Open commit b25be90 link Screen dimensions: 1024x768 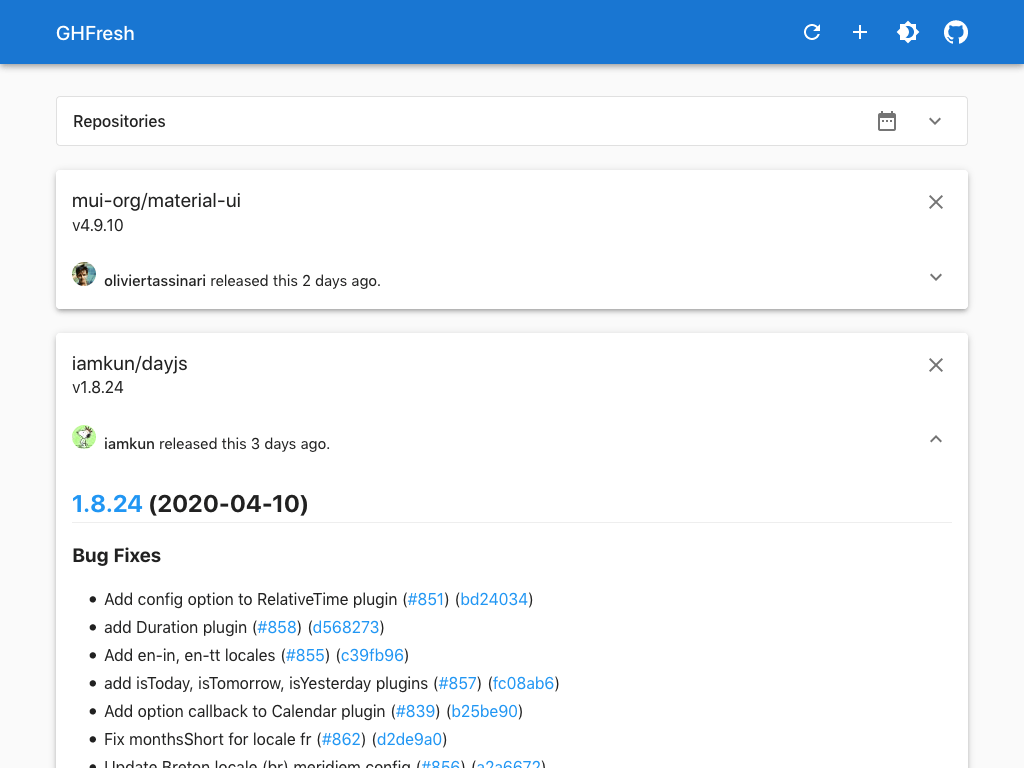click(485, 711)
